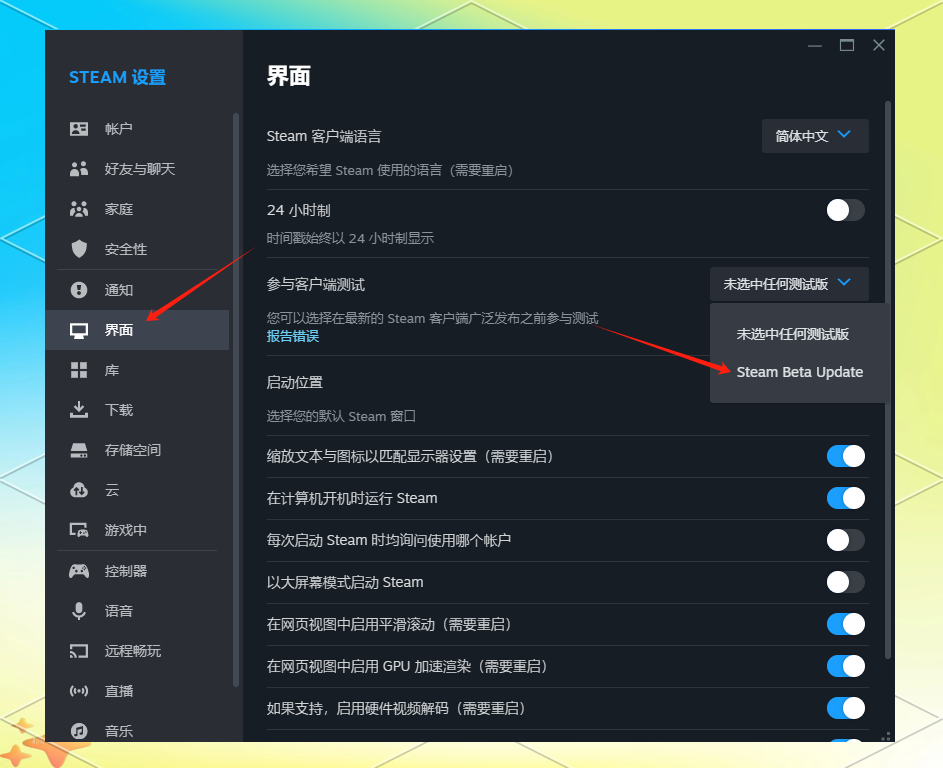
Task: Click the 音乐 music note icon
Action: coord(79,731)
